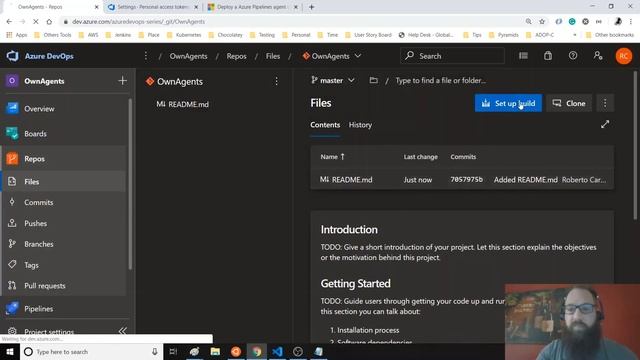
Task: Switch to the Deploy Azure Pipelines agent tab
Action: point(252,7)
